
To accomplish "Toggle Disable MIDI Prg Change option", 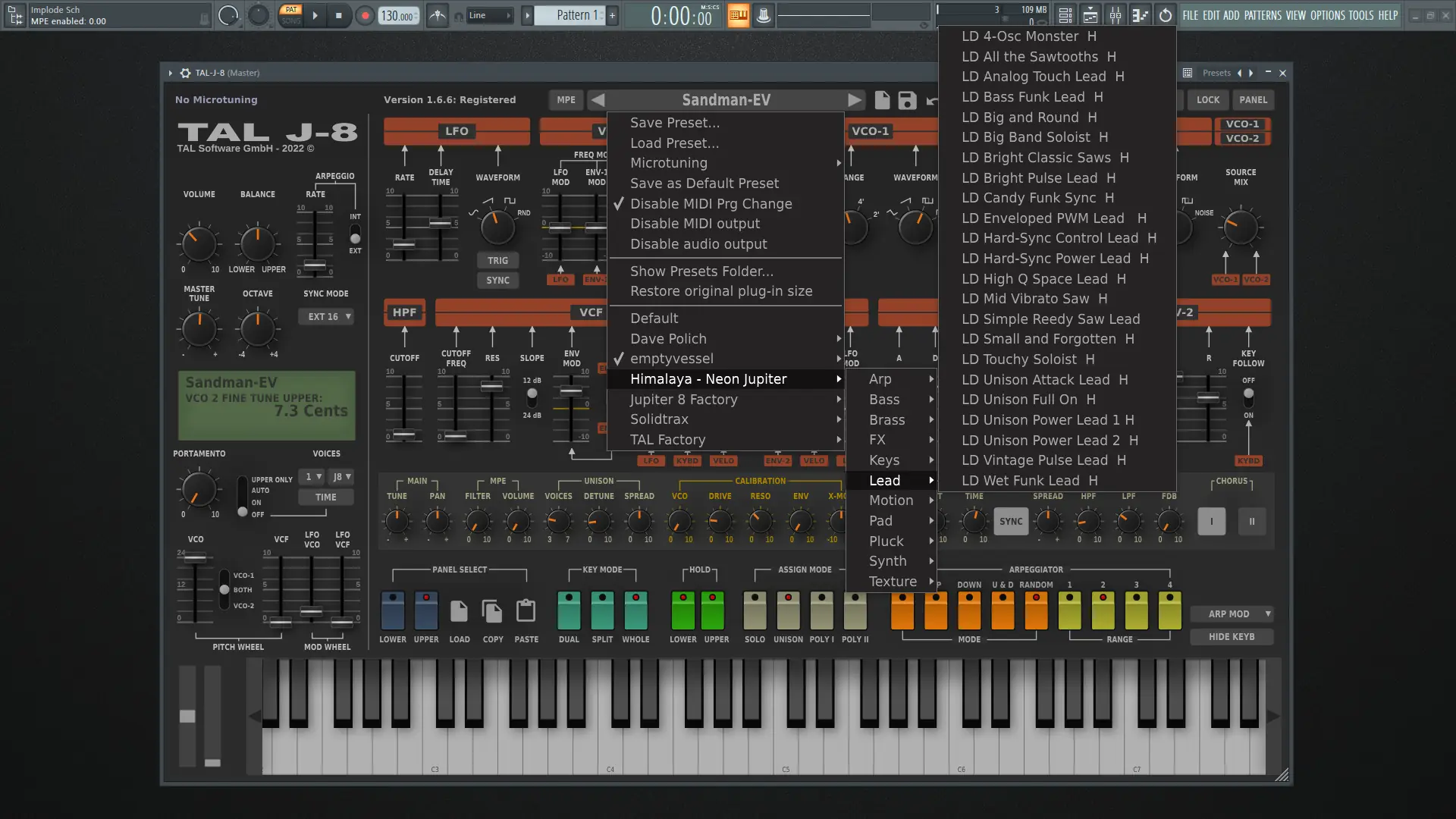I will pyautogui.click(x=711, y=204).
